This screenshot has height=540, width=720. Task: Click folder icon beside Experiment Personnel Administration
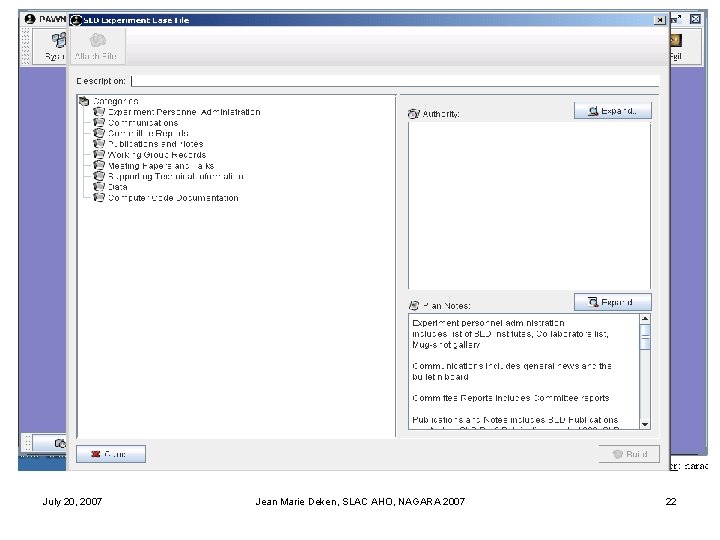(99, 112)
